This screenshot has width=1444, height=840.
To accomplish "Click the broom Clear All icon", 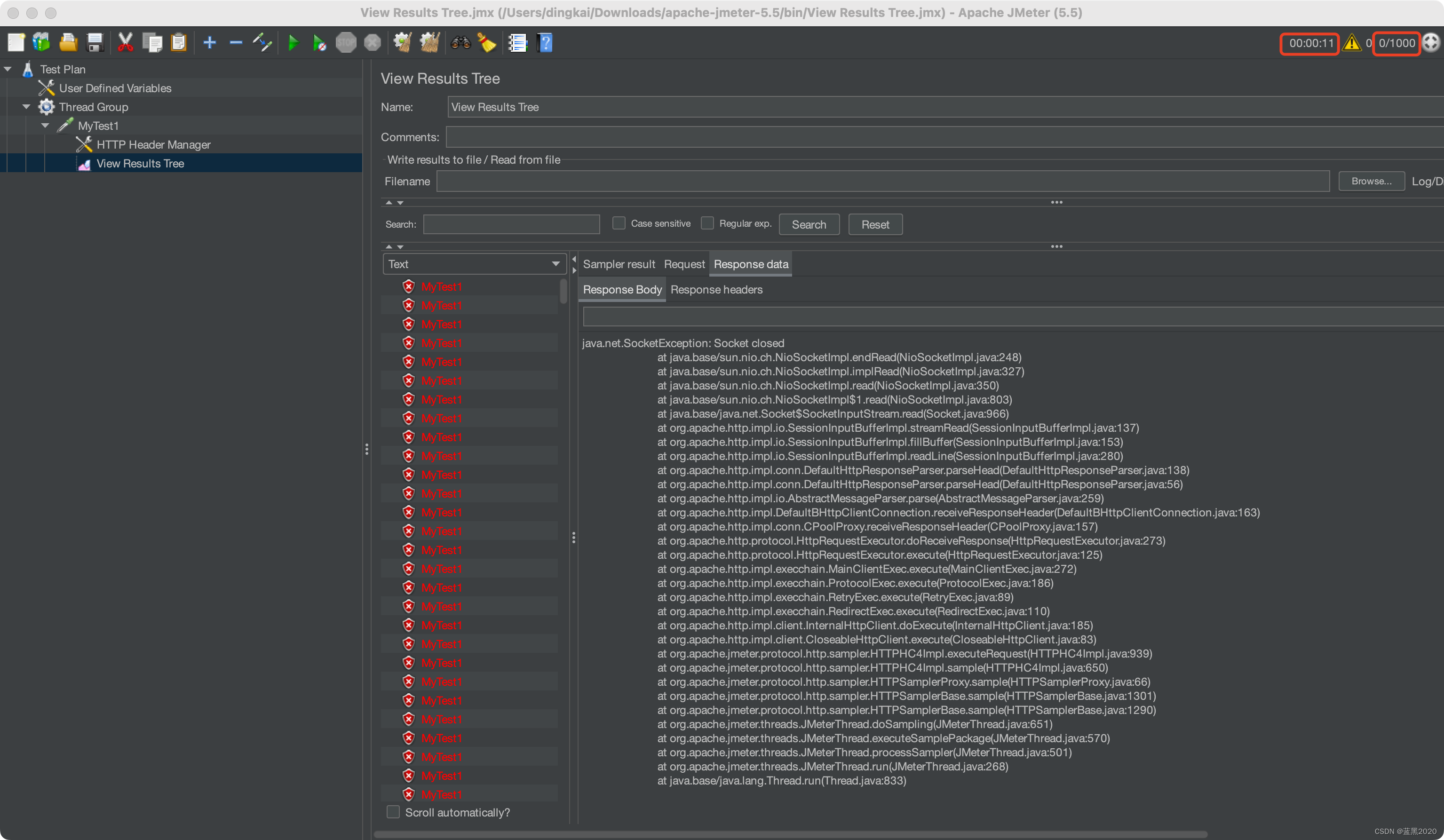I will coord(429,43).
